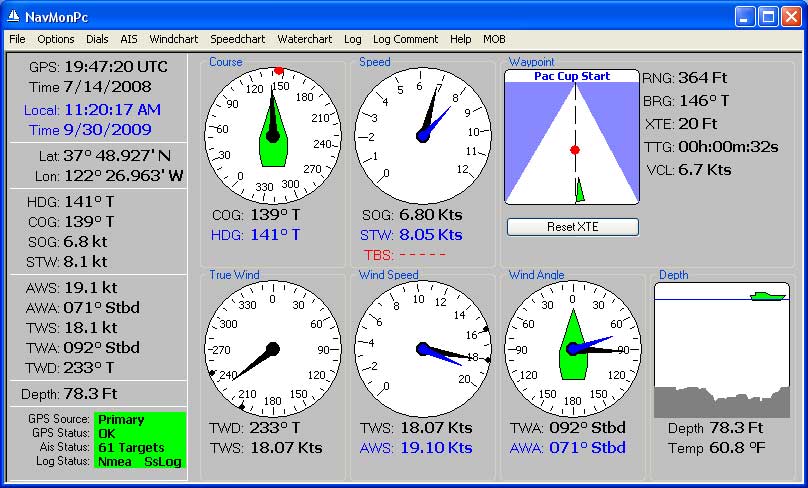
Task: Open the File menu
Action: tap(17, 39)
